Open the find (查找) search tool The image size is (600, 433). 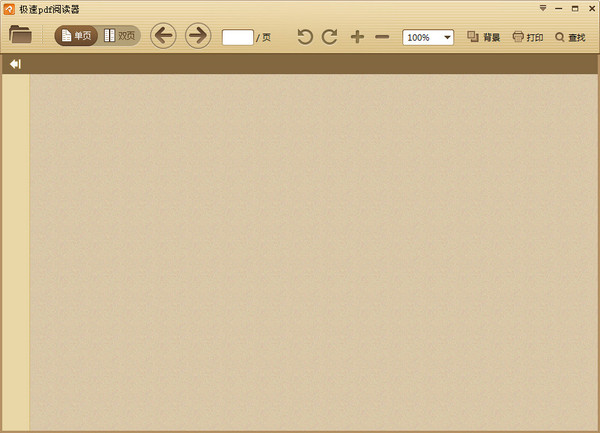[570, 37]
